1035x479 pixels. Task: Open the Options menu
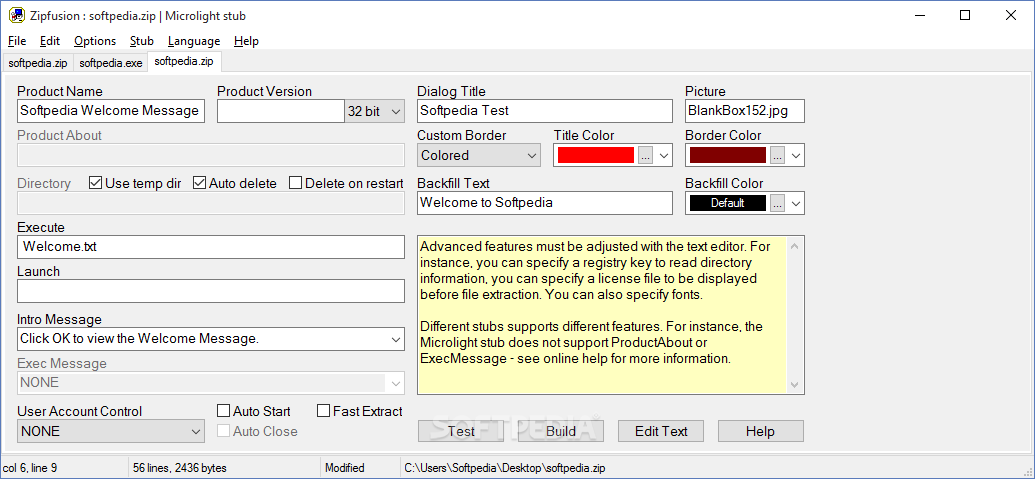[x=95, y=41]
